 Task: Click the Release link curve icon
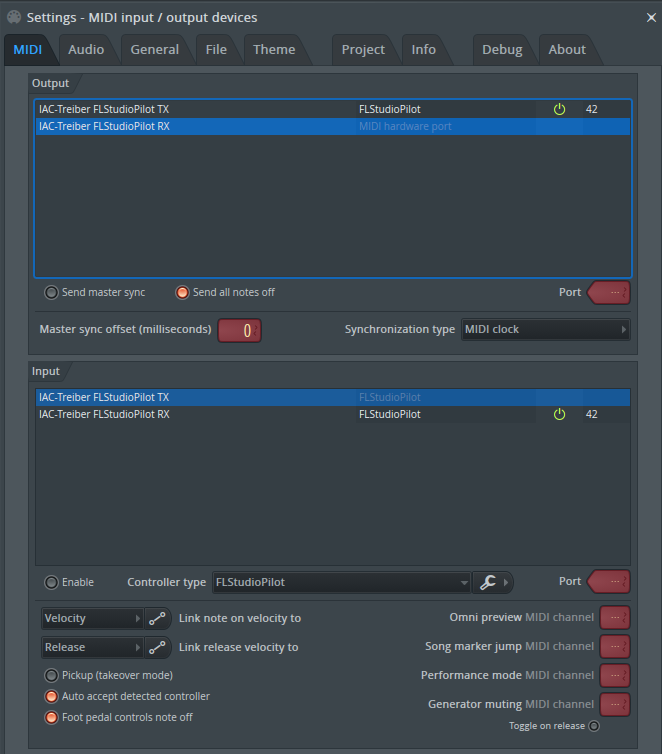coord(157,647)
